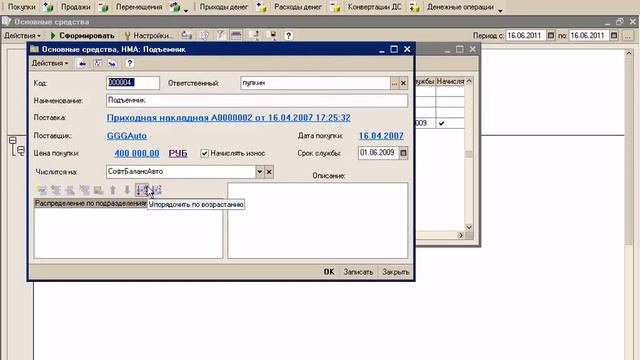Image resolution: width=640 pixels, height=360 pixels.
Task: Click the 16.04.2007 purchase date link
Action: pyautogui.click(x=381, y=136)
